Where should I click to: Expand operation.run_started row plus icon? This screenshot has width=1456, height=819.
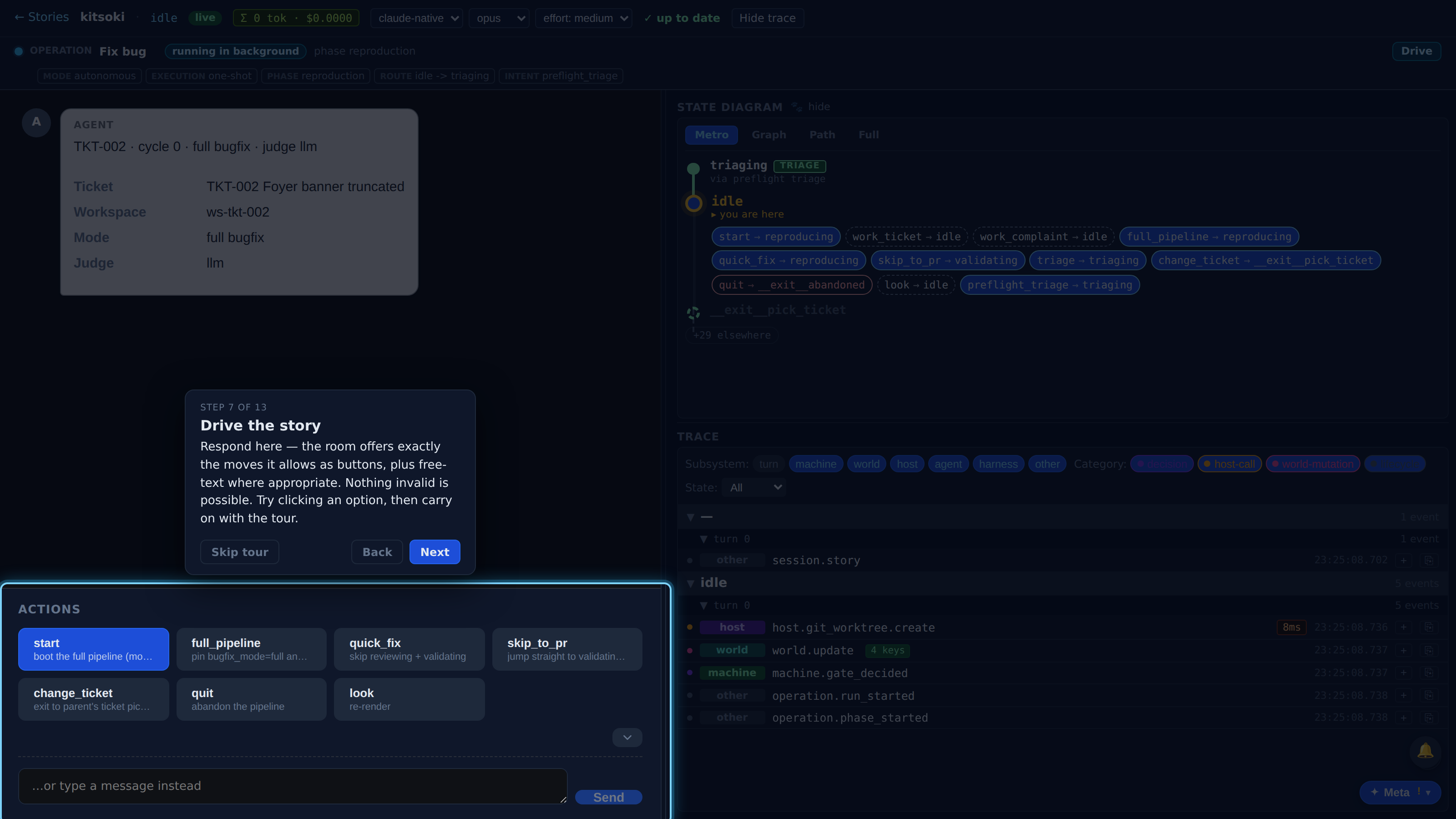(x=1403, y=695)
